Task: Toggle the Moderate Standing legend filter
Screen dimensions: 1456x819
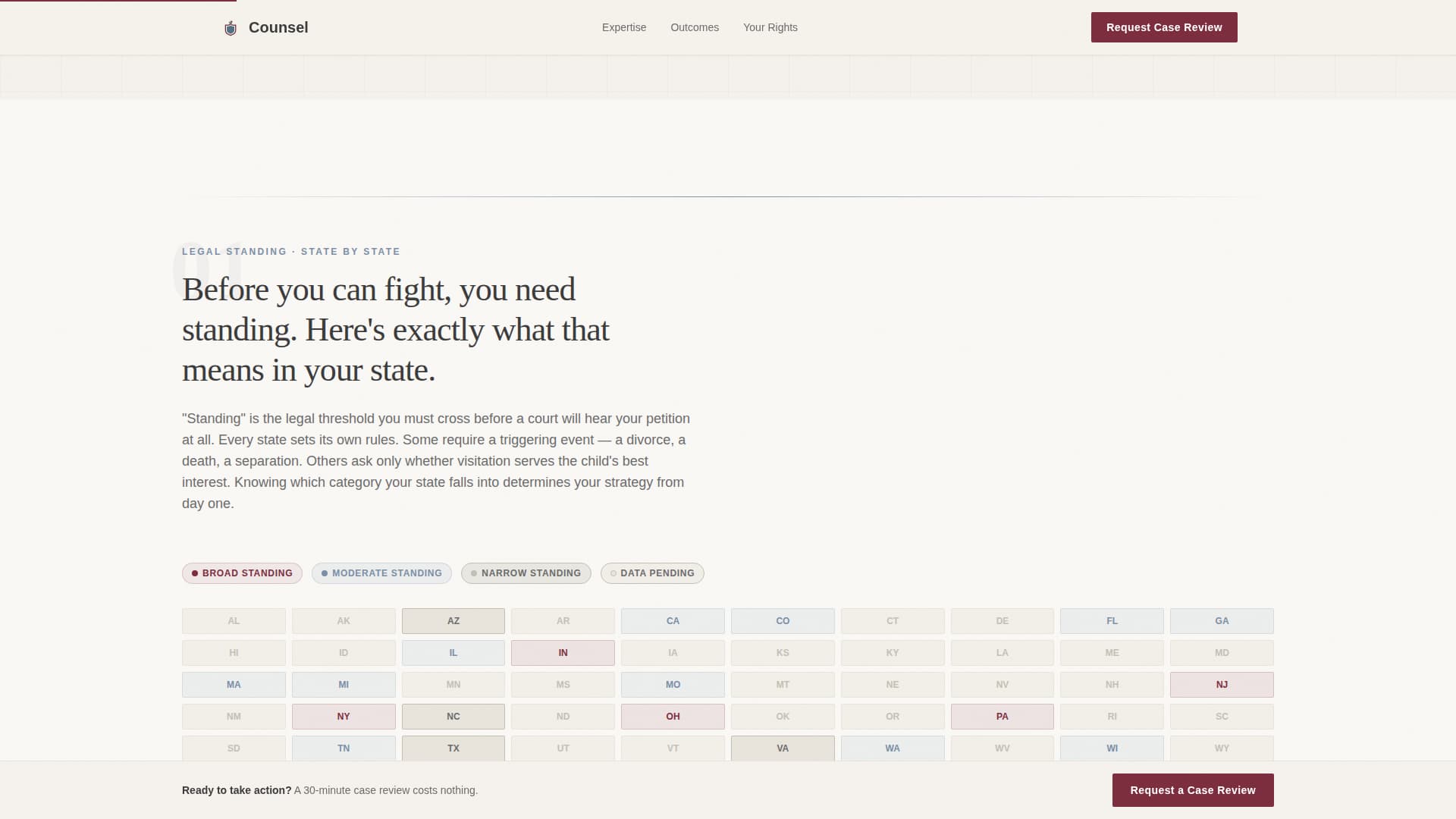Action: tap(381, 573)
